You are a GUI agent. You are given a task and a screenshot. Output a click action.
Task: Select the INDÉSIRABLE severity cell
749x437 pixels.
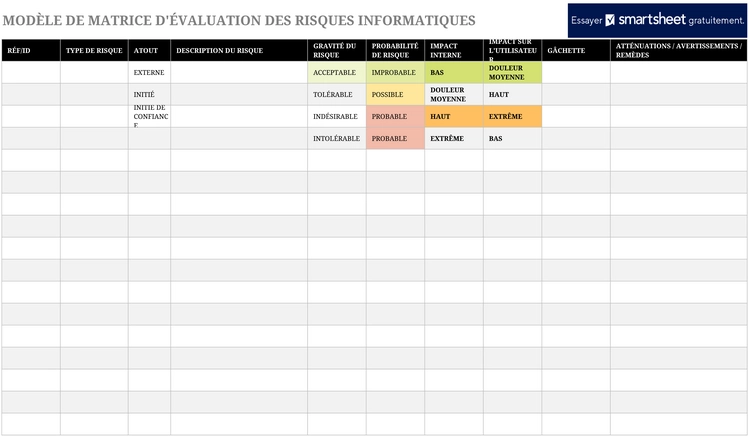(x=337, y=117)
